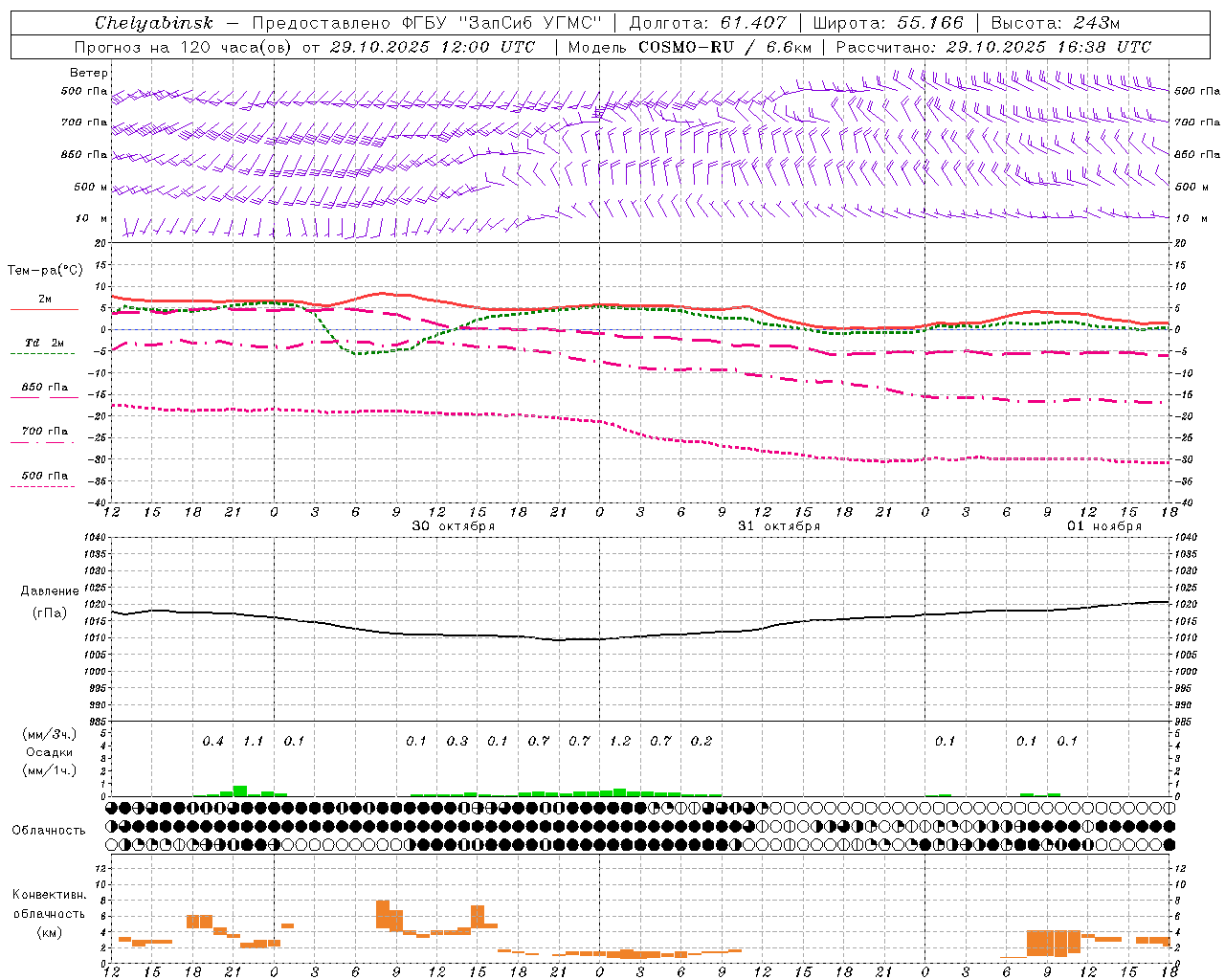Click the 'Осадки' precipitation label
The width and height of the screenshot is (1225, 980).
pos(50,752)
